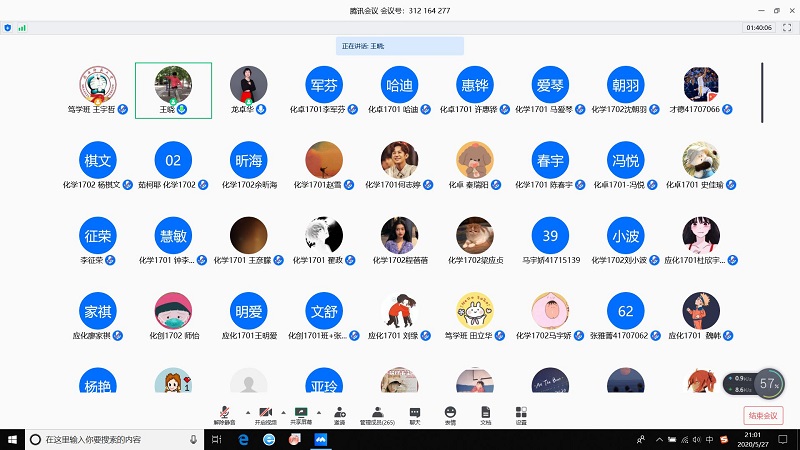800x450 pixels.
Task: Click the 01:40:06 meeting duration timer
Action: pos(758,28)
